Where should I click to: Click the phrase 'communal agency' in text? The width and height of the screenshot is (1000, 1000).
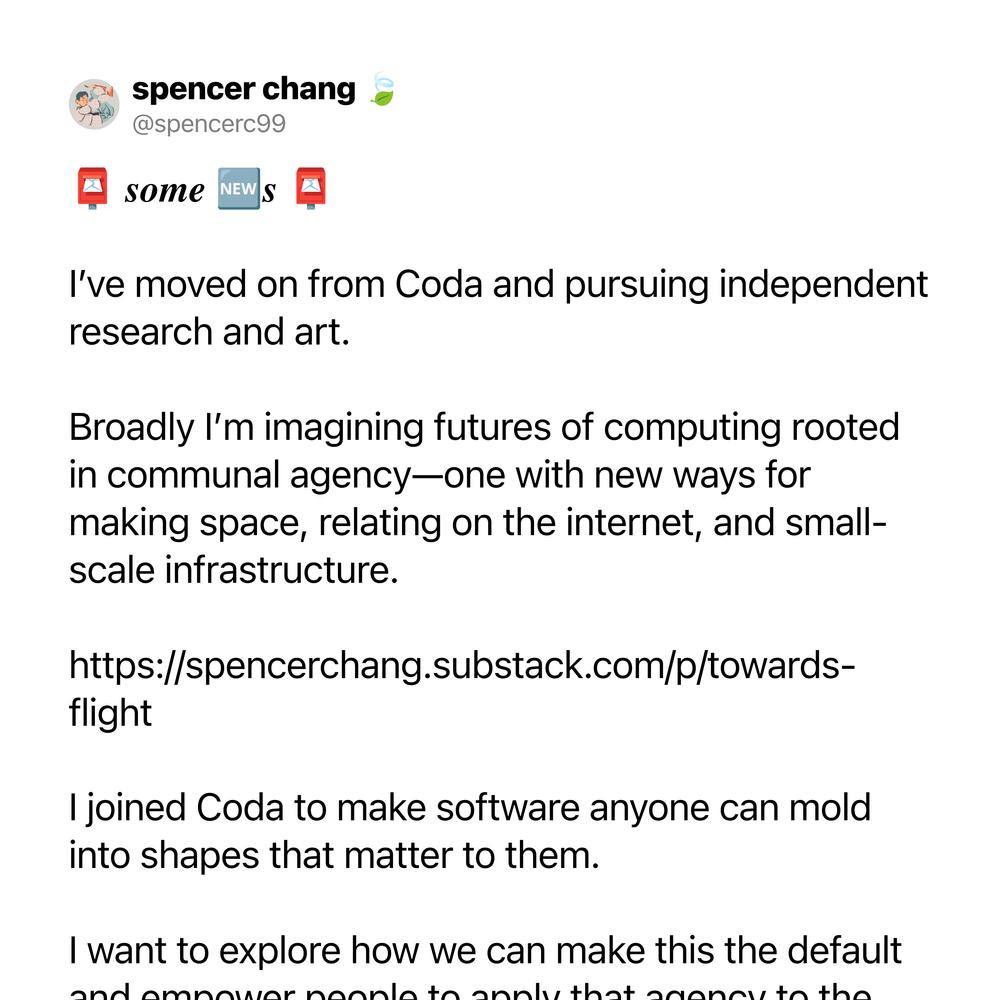click(x=257, y=476)
